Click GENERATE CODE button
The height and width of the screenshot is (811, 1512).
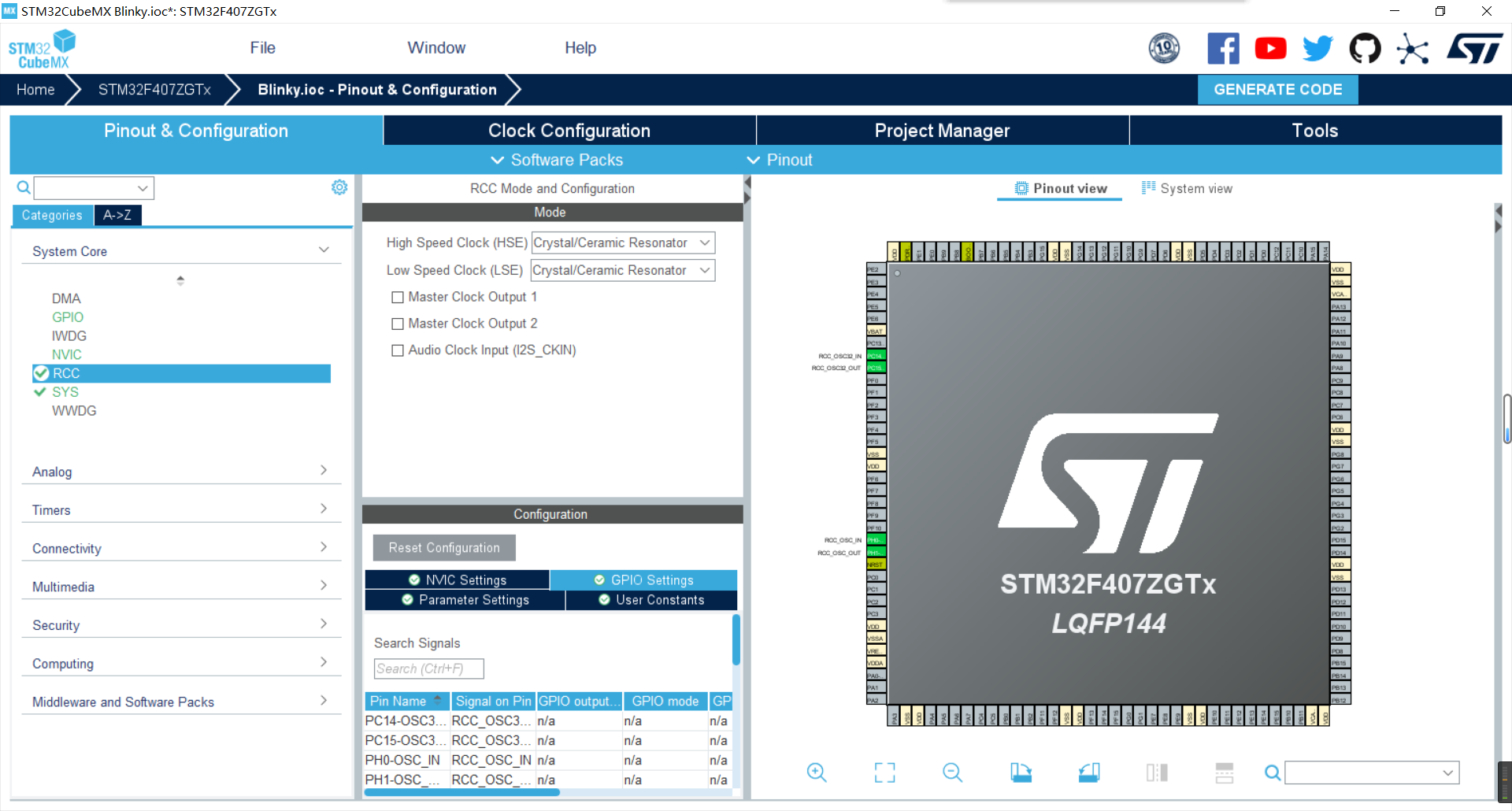point(1277,90)
